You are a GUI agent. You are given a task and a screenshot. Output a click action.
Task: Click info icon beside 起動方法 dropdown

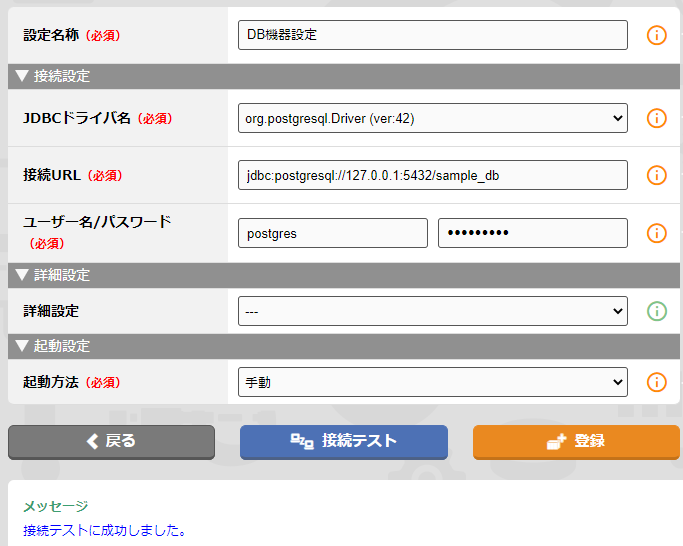(656, 382)
